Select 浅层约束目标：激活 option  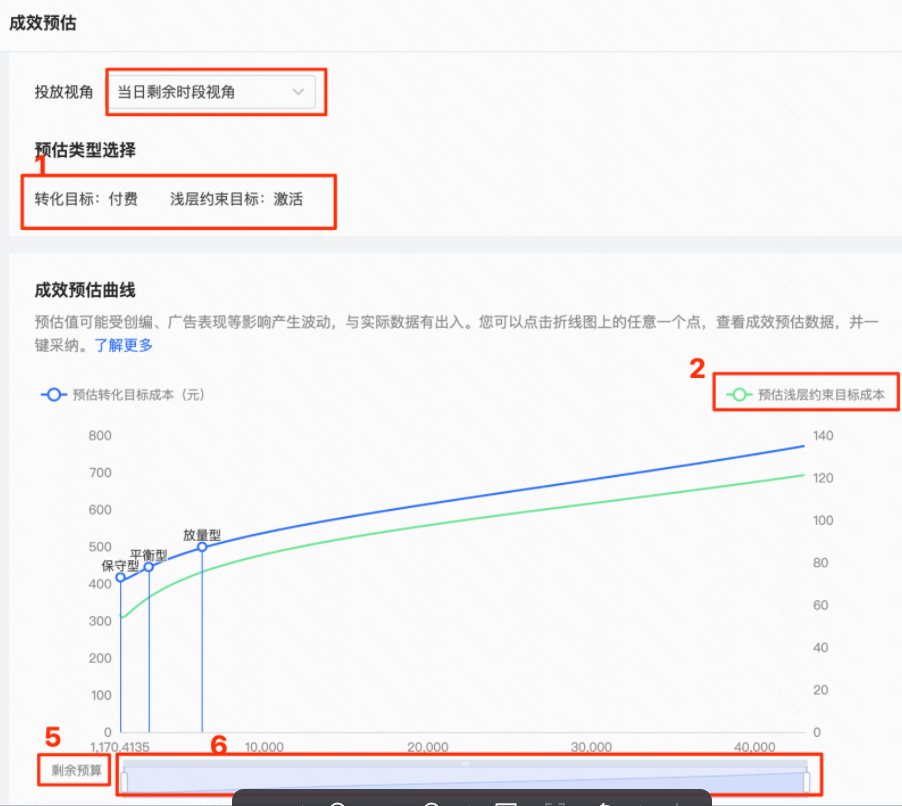pyautogui.click(x=236, y=199)
